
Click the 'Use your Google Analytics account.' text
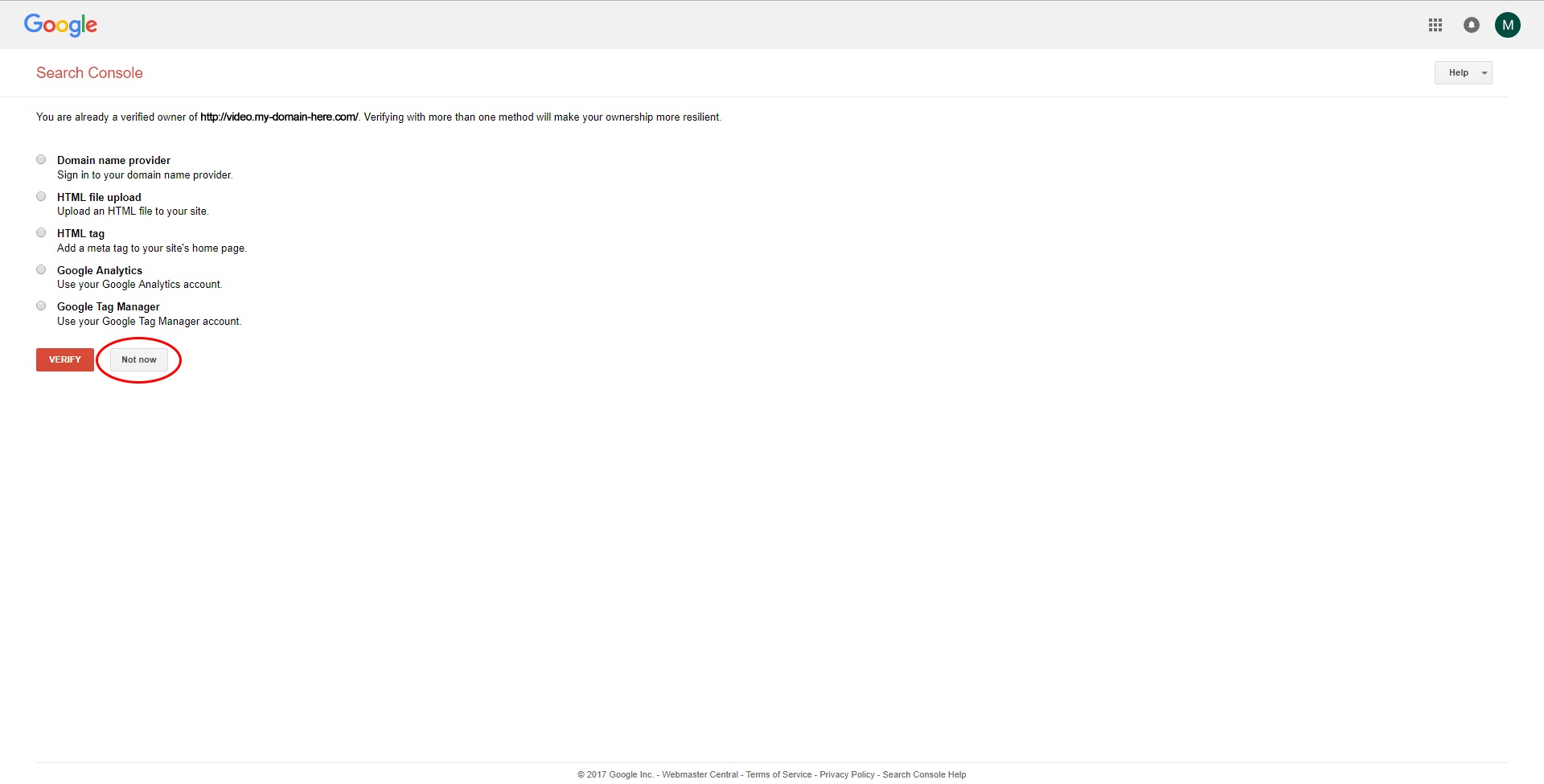click(140, 284)
